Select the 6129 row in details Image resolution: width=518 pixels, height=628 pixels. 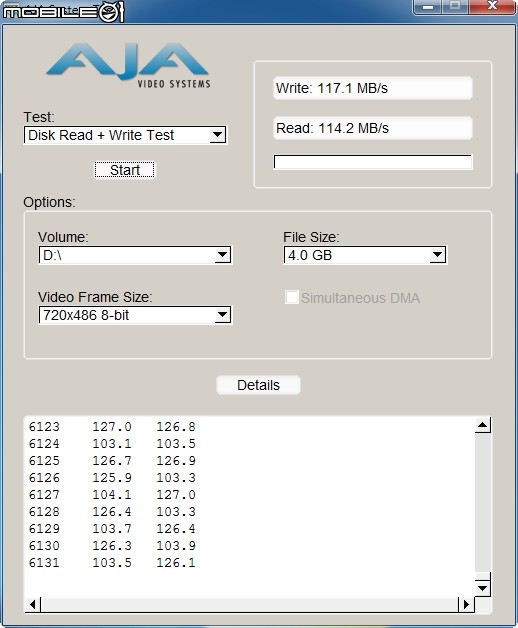click(x=112, y=529)
